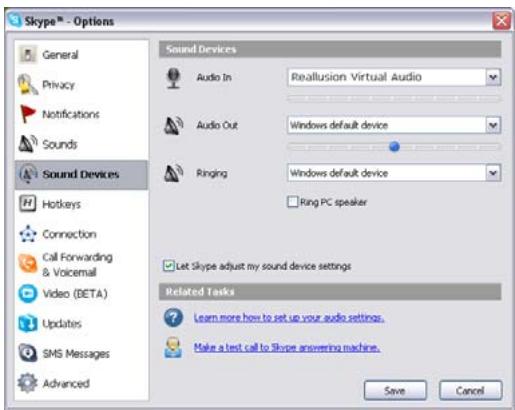Open Call Forwarding & Voicemail settings
Viewport: 515px width, 410px height.
81,264
